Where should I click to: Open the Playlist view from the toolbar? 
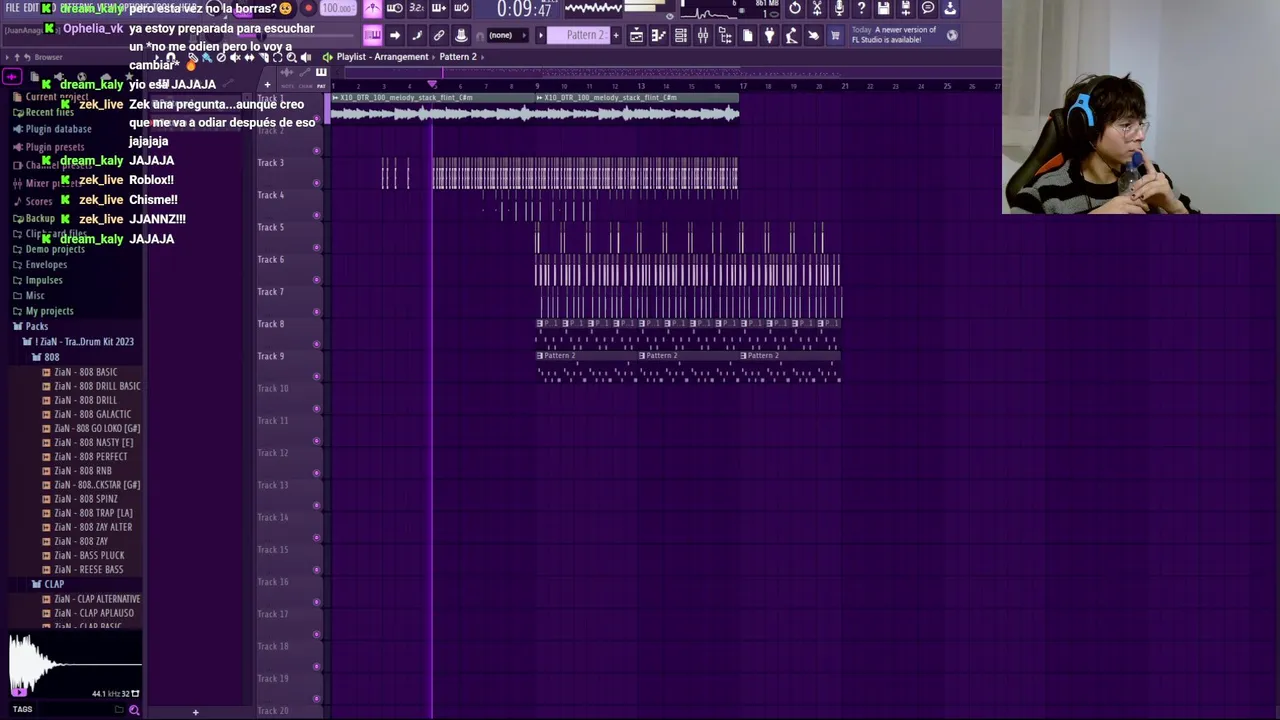point(636,36)
